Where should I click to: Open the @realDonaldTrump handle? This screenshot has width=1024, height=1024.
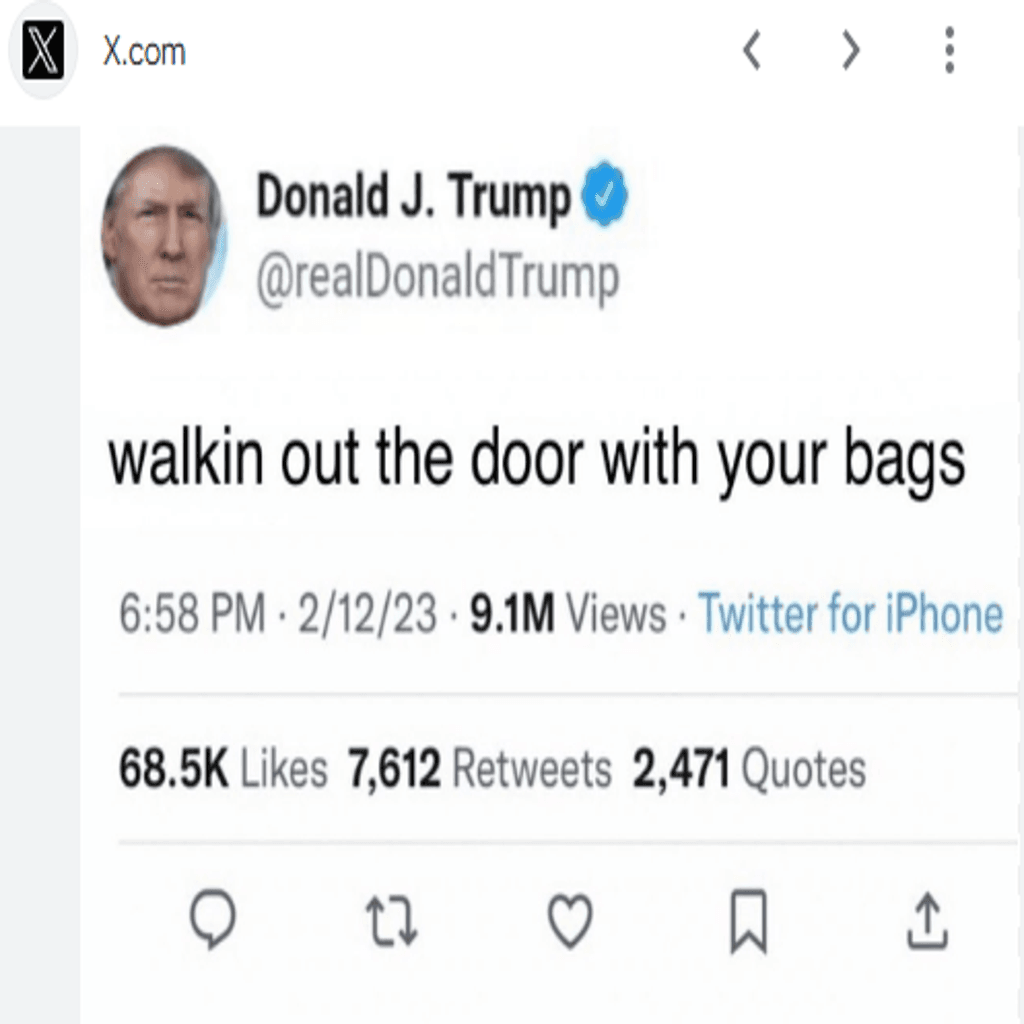click(x=438, y=279)
